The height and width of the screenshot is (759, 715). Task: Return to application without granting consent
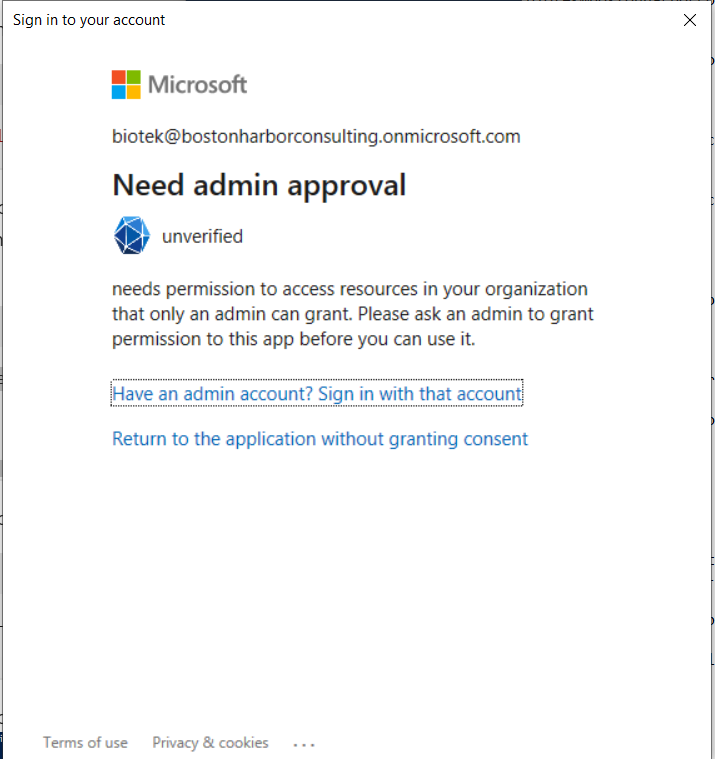coord(320,439)
